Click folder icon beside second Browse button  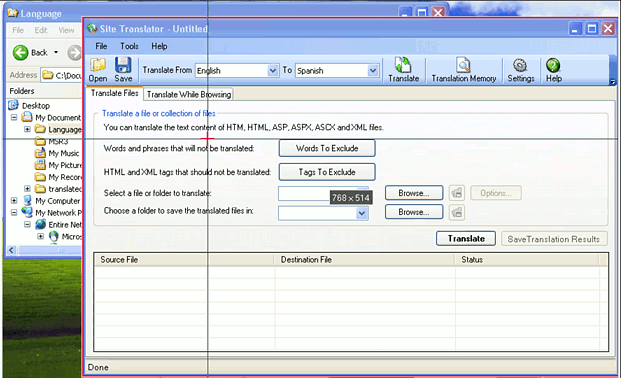pyautogui.click(x=457, y=212)
